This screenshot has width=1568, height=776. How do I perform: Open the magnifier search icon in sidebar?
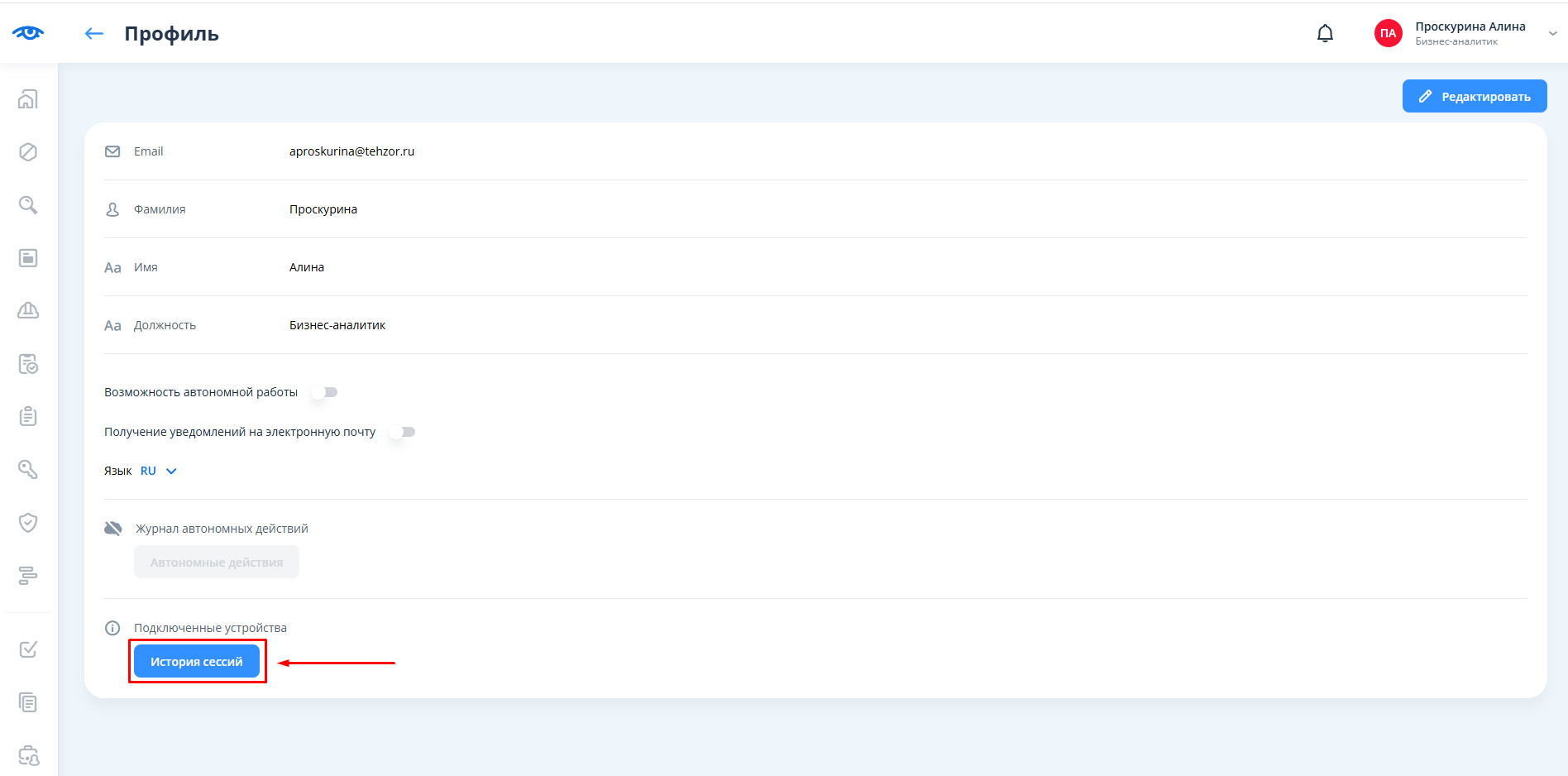28,205
